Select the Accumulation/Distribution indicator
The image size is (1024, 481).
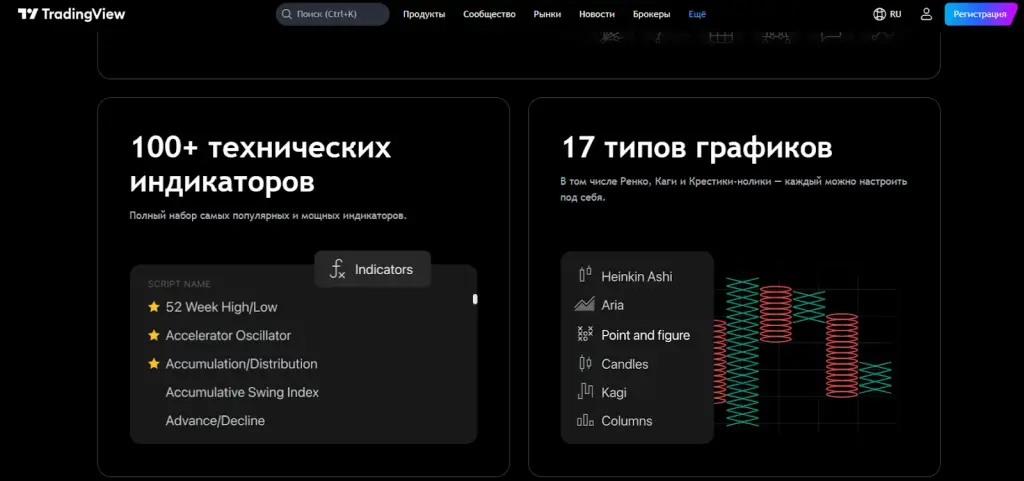242,364
